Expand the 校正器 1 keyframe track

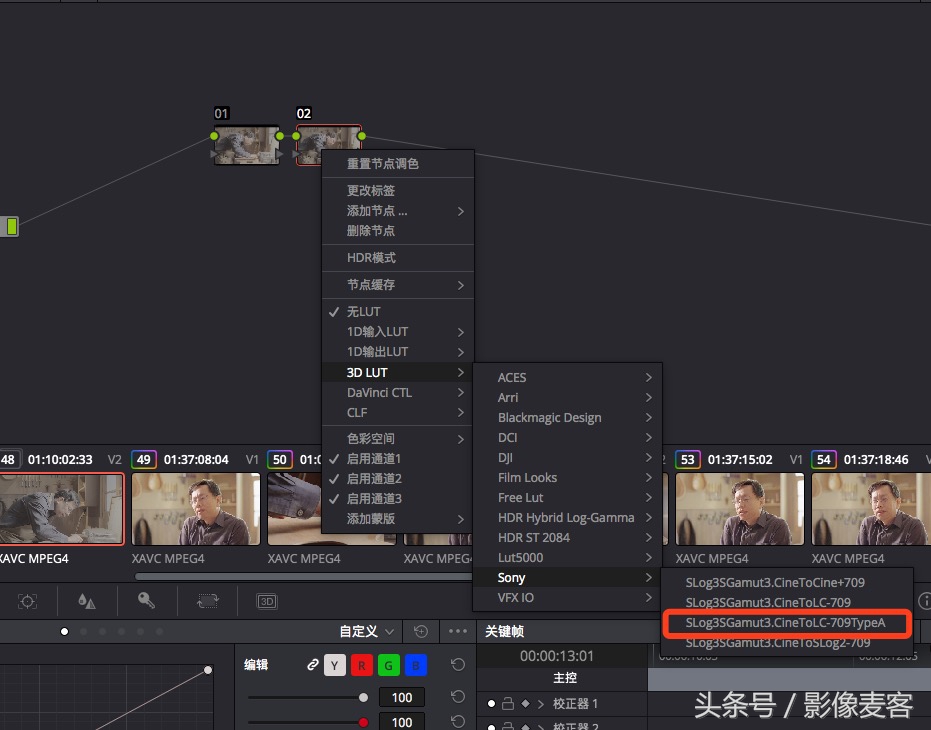pyautogui.click(x=540, y=704)
